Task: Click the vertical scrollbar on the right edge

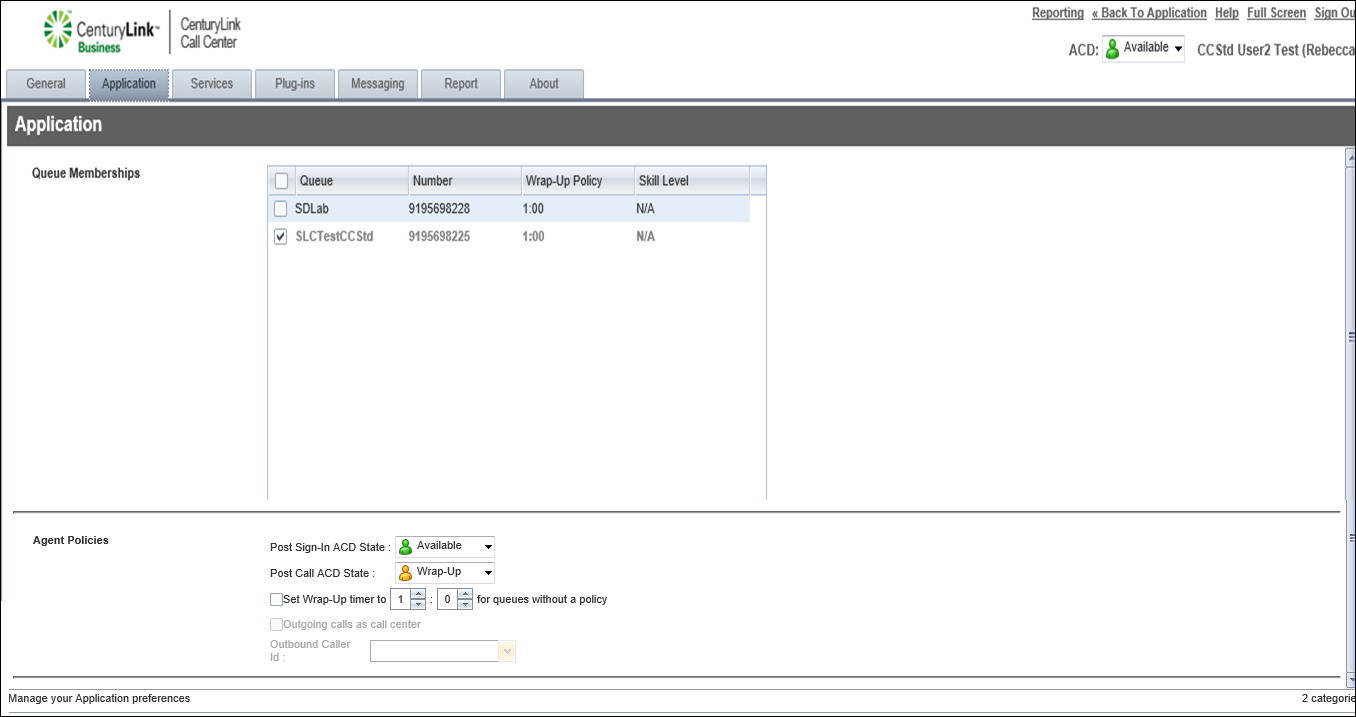Action: point(1351,420)
